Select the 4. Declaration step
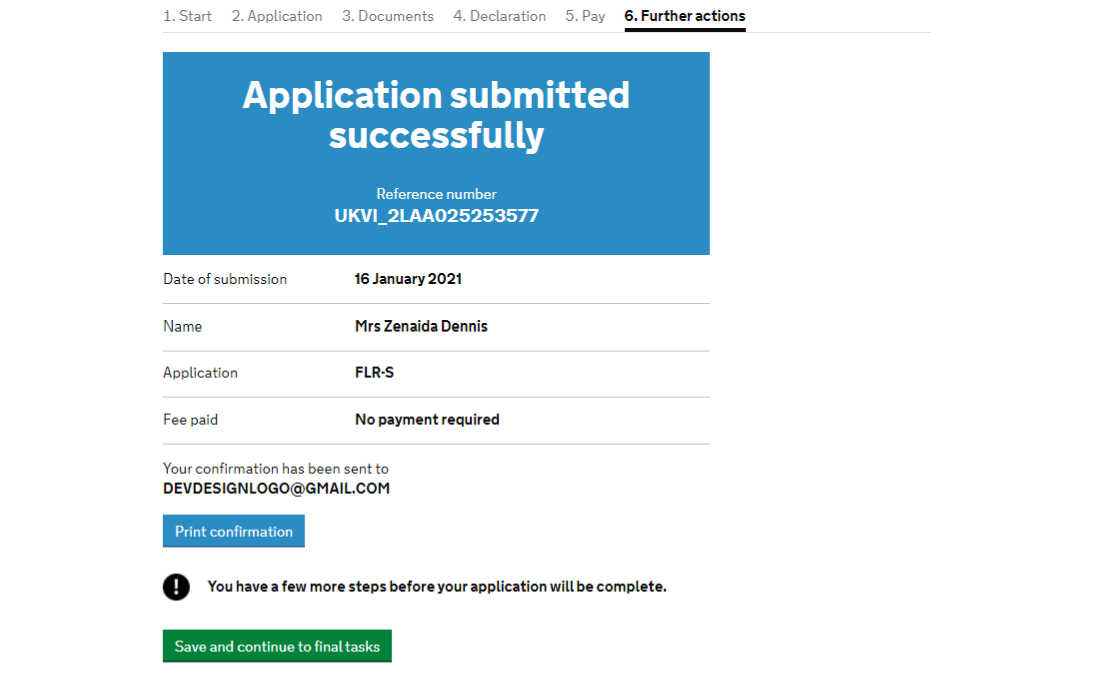The width and height of the screenshot is (1093, 680). click(x=499, y=16)
